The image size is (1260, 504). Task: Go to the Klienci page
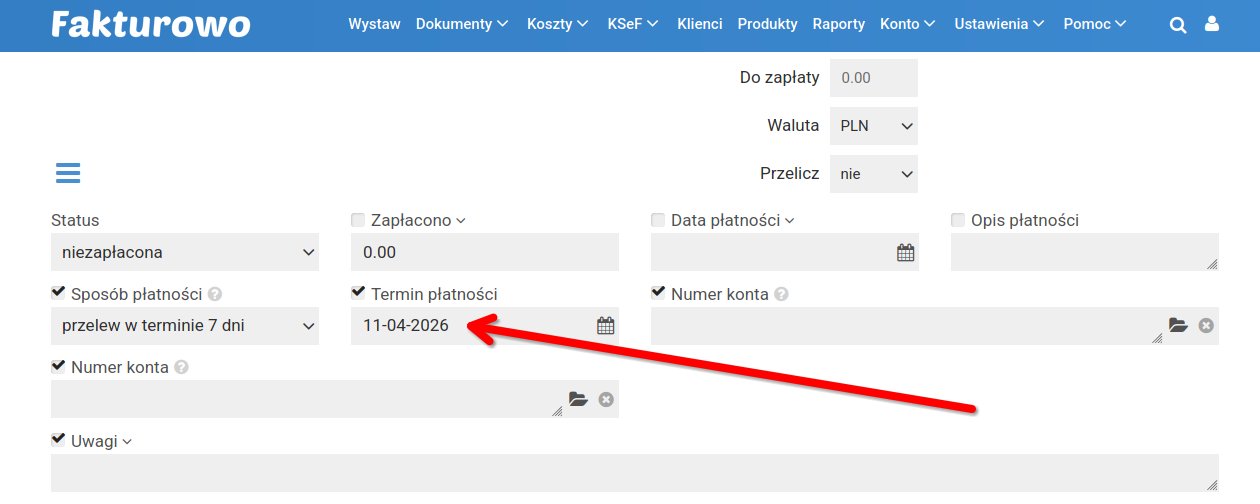pos(699,24)
